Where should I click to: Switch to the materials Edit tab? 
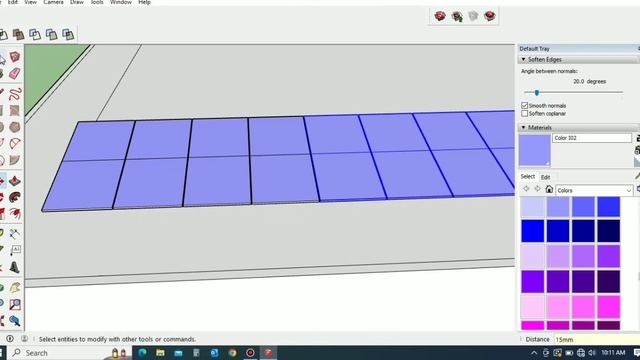545,177
